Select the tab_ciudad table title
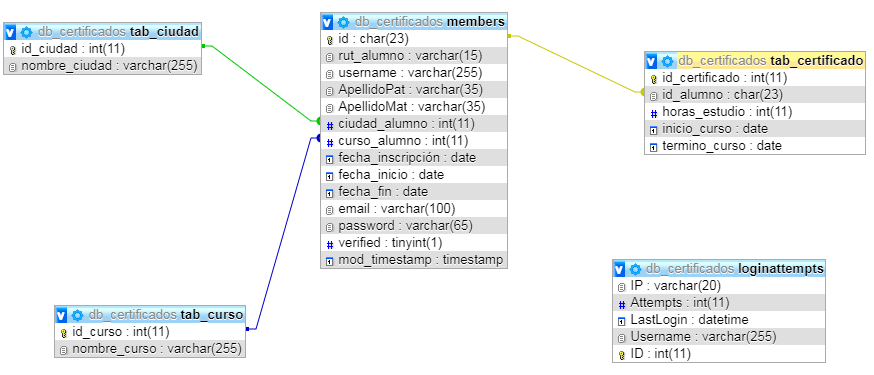Image resolution: width=874 pixels, height=375 pixels. pos(118,31)
